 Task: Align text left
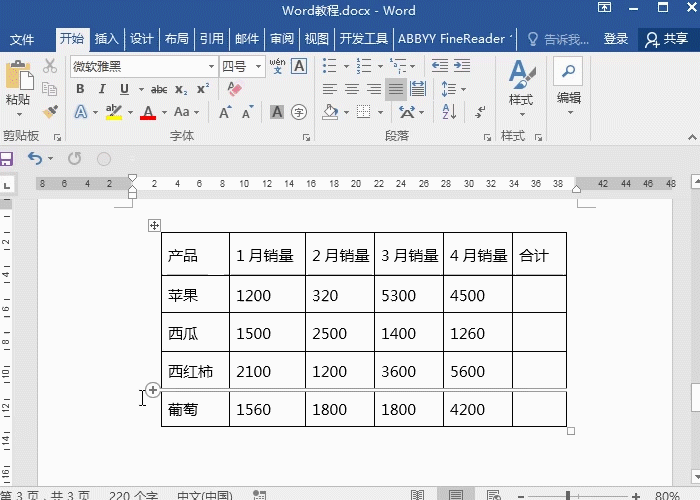tap(329, 89)
